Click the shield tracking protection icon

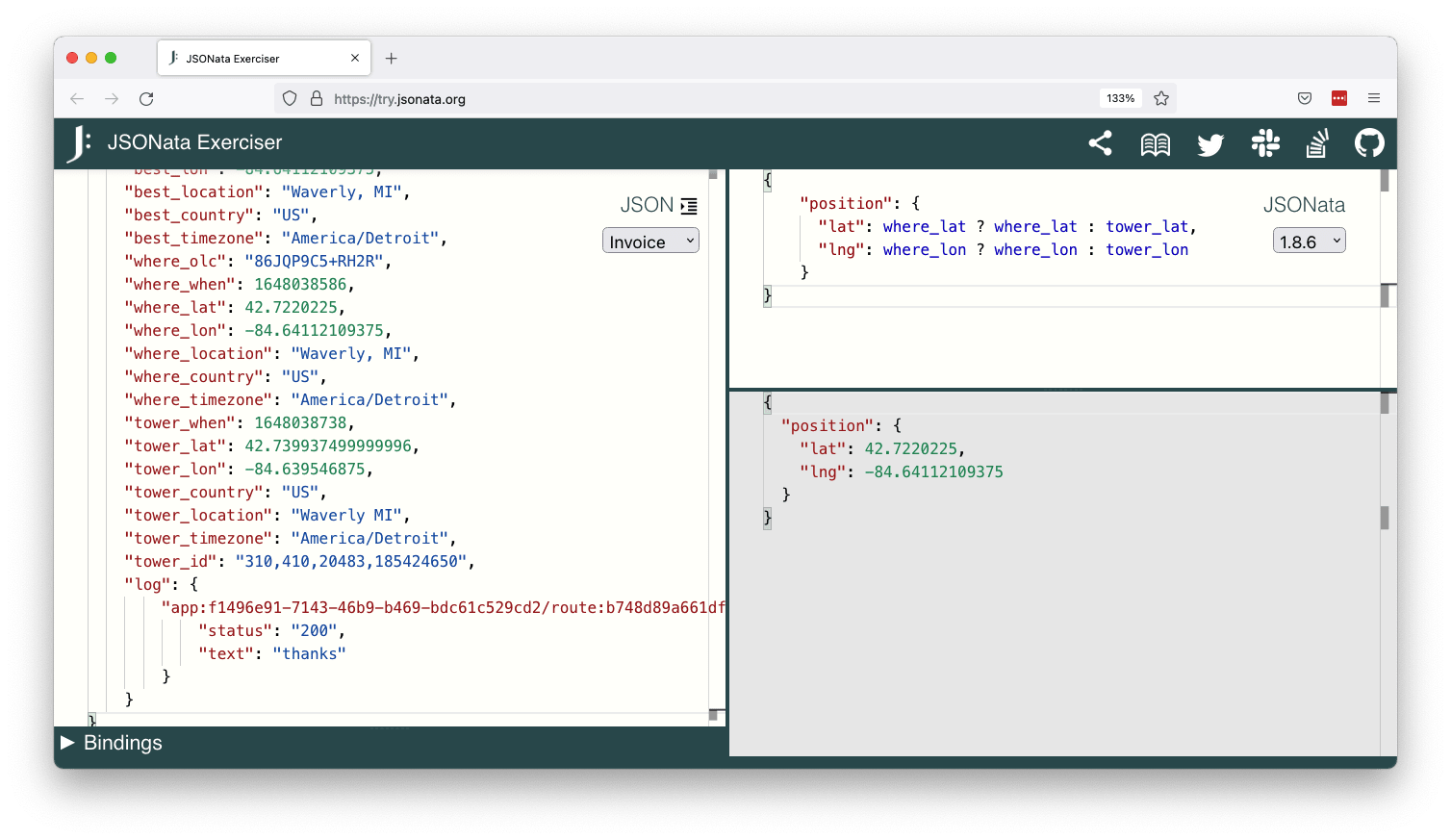point(290,98)
